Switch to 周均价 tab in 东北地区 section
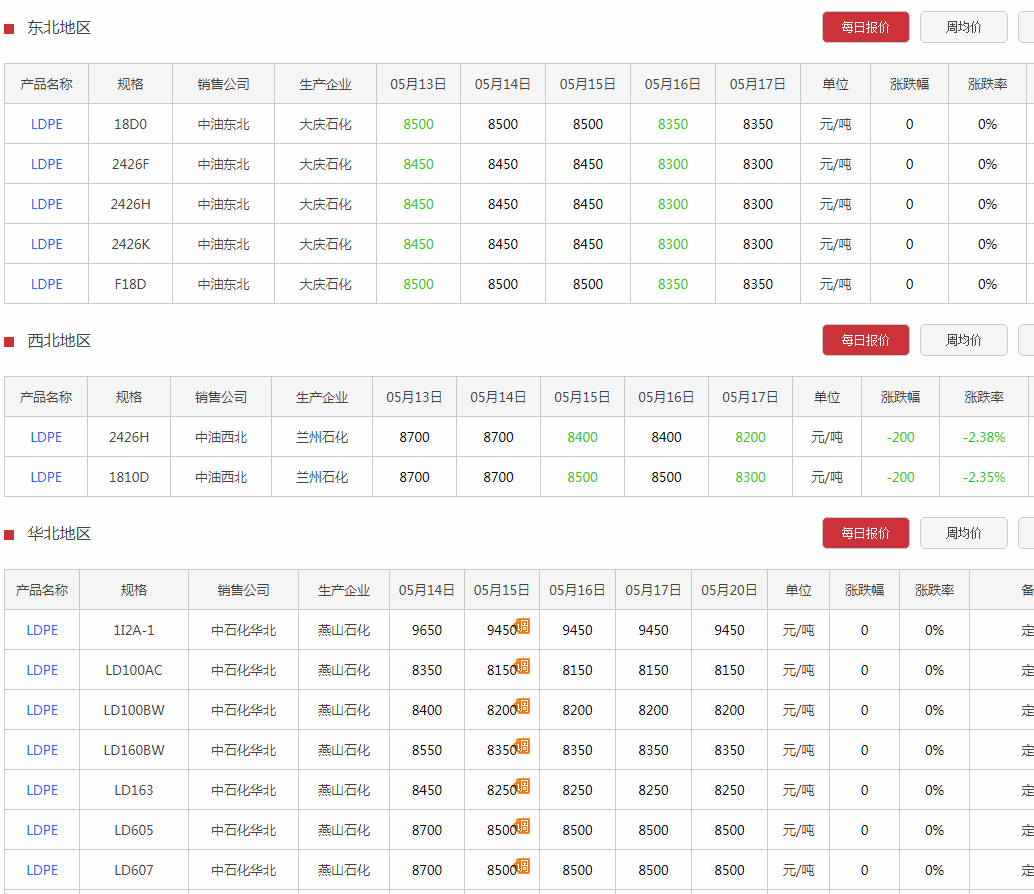 pyautogui.click(x=963, y=27)
